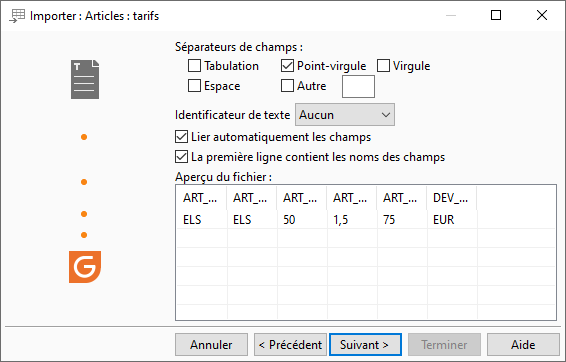Uncheck La première ligne contient les noms

tap(181, 157)
